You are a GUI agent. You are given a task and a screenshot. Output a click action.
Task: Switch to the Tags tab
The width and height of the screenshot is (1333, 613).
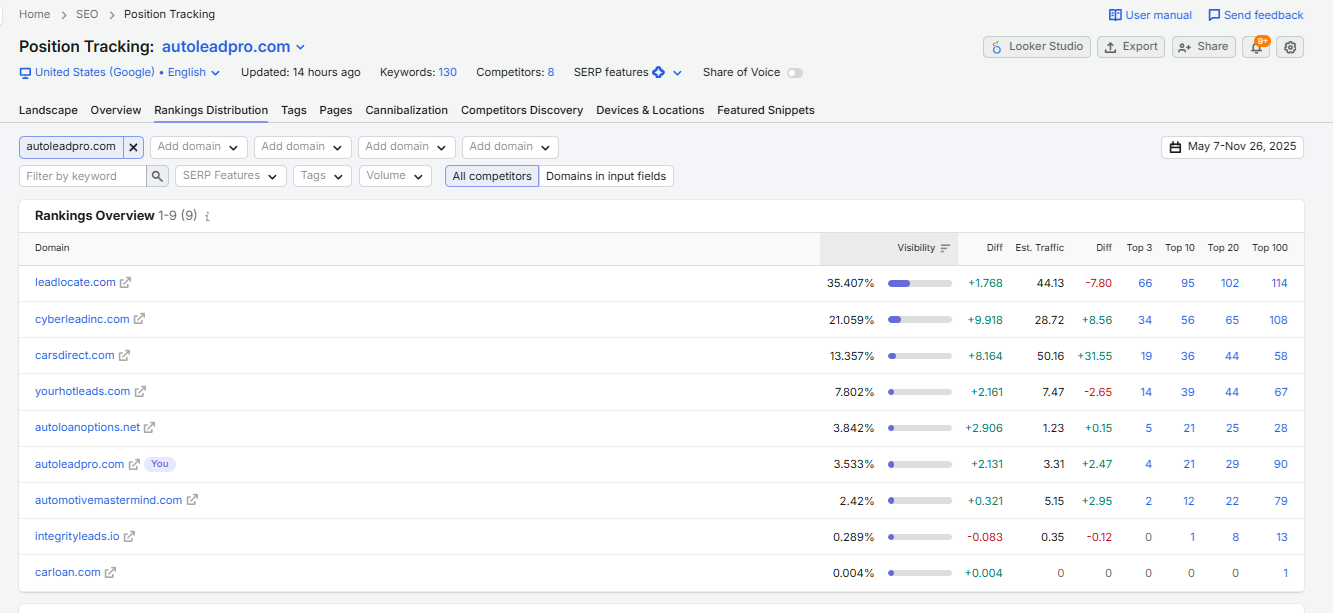pos(294,110)
